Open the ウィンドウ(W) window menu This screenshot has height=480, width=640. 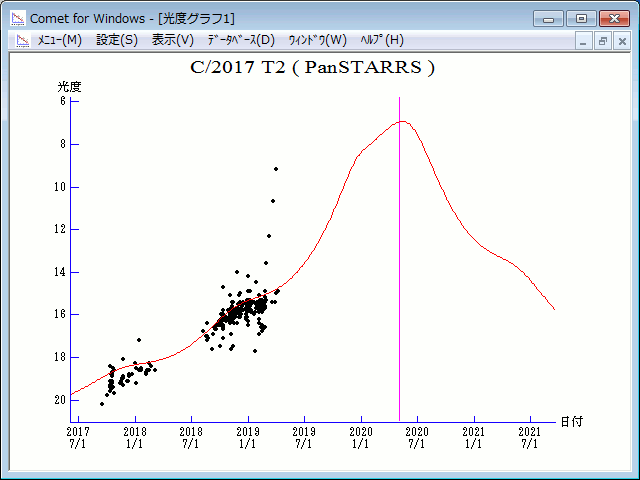pos(317,40)
